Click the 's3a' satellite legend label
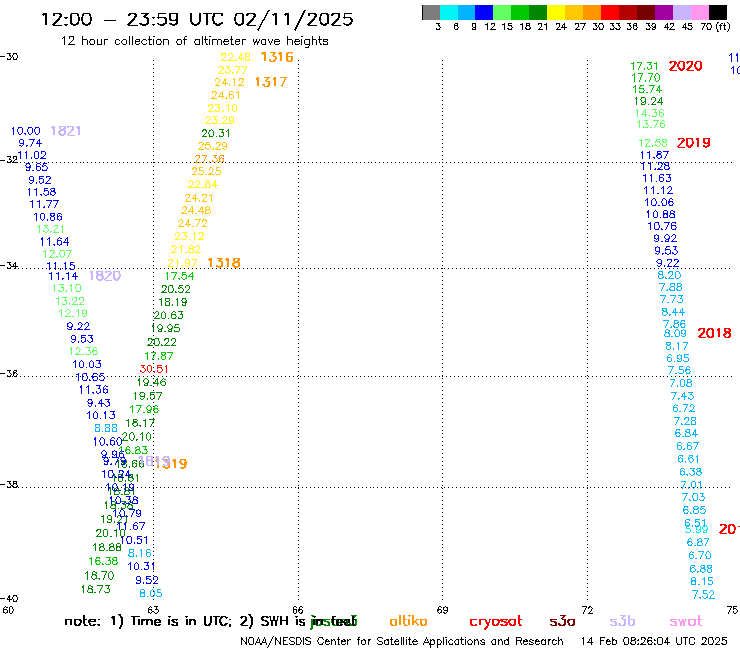The height and width of the screenshot is (650, 740). point(562,622)
